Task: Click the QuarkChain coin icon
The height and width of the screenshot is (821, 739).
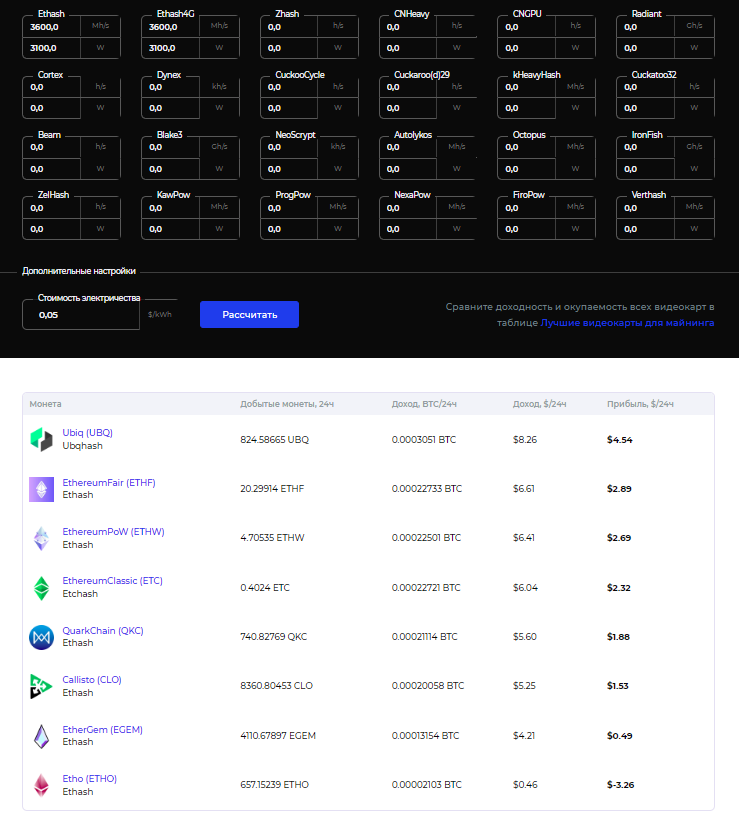Action: pos(41,637)
